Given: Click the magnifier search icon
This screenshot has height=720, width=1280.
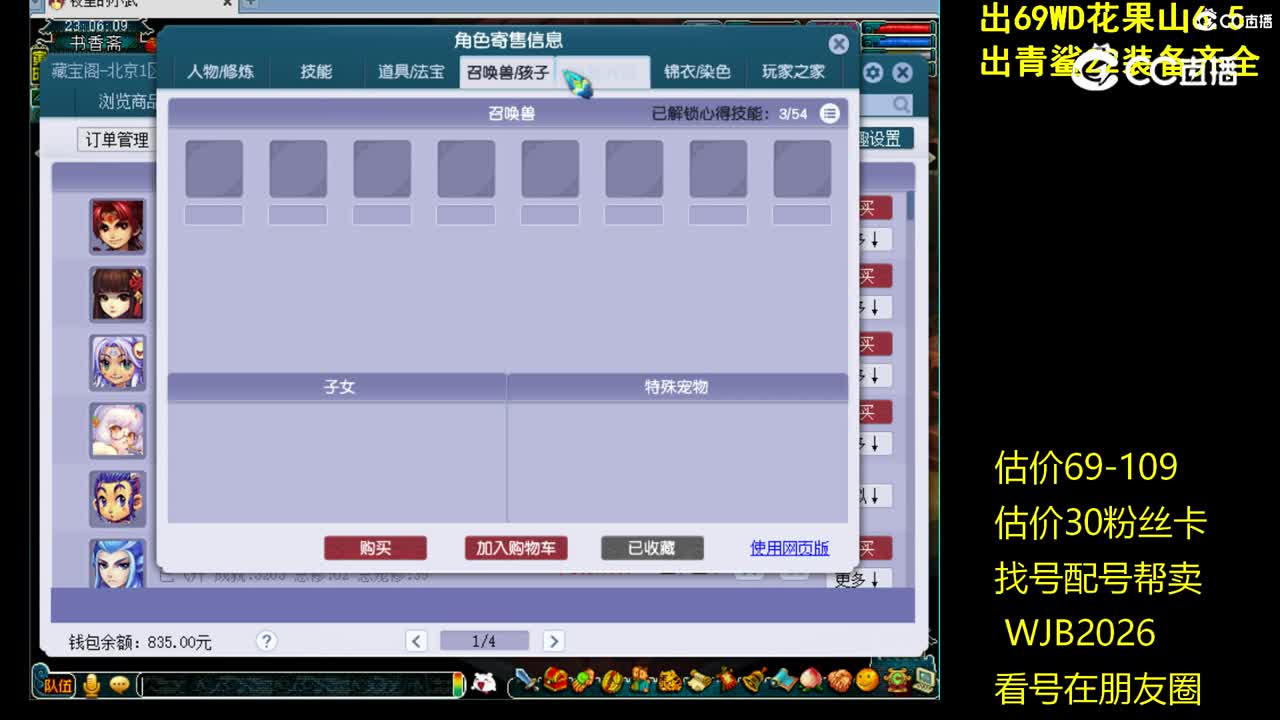Looking at the screenshot, I should click(x=901, y=104).
